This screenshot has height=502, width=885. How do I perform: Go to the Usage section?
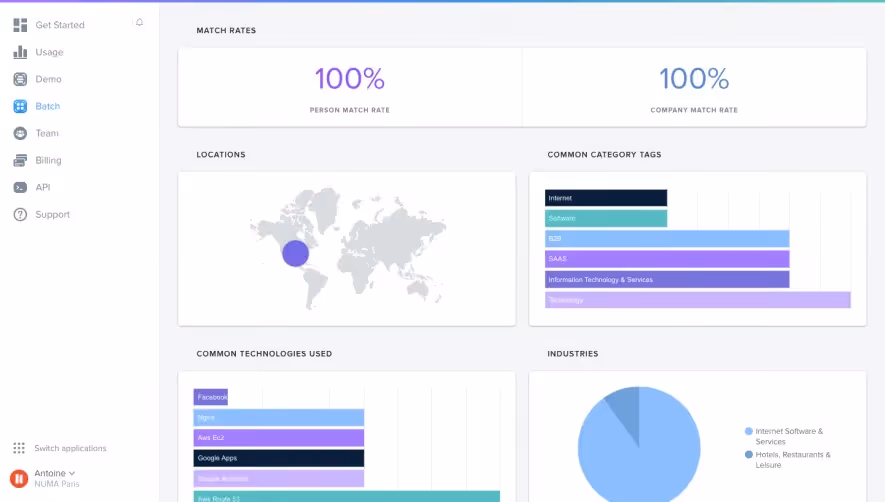click(x=49, y=52)
